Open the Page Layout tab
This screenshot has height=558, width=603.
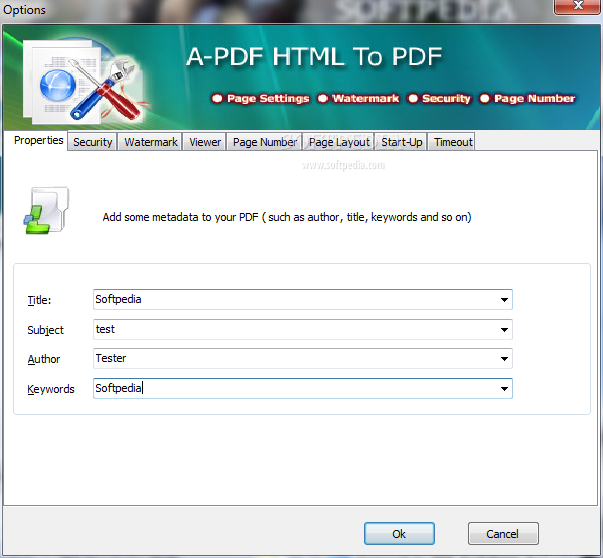coord(339,142)
